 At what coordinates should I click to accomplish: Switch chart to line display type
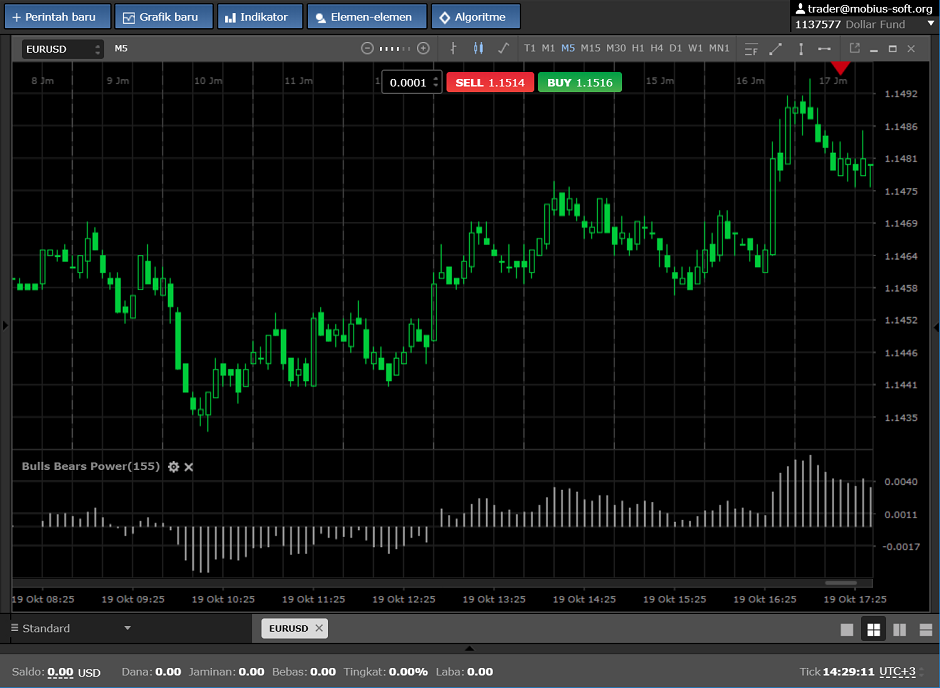click(x=503, y=48)
